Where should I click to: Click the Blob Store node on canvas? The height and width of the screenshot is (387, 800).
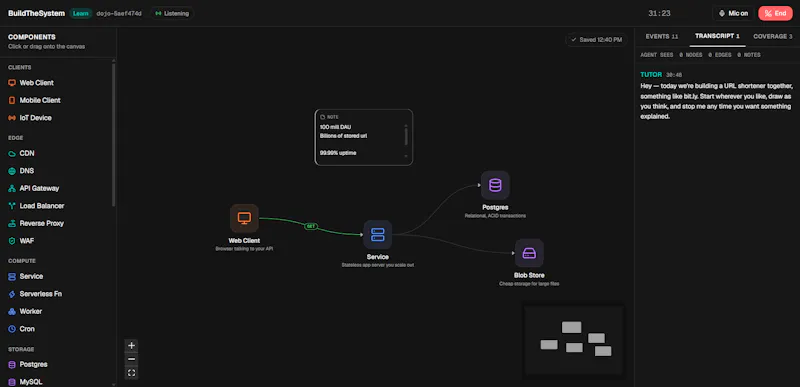[529, 253]
